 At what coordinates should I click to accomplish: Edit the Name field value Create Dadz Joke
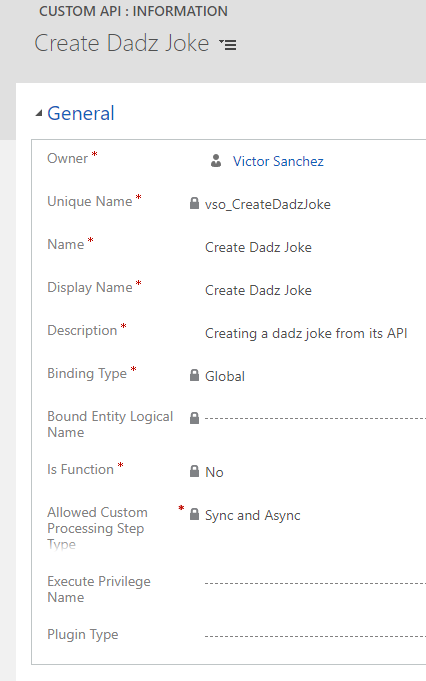pos(258,247)
